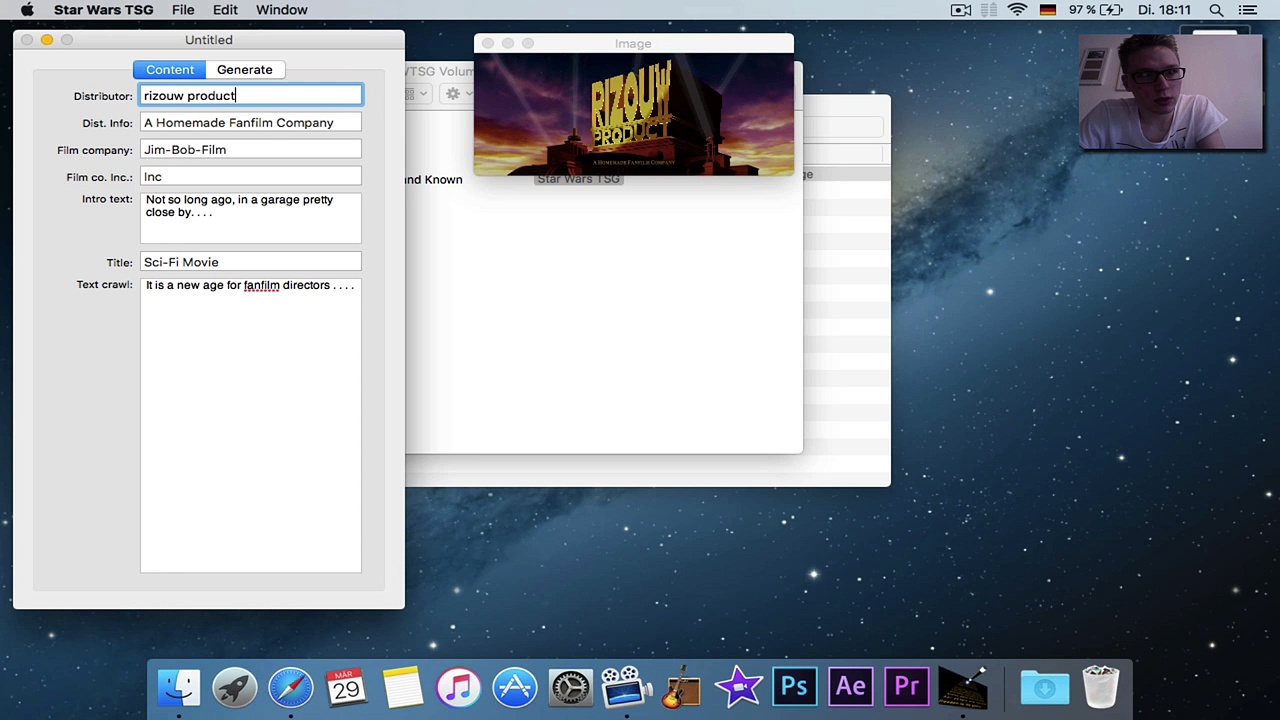Click into the Title field

tap(250, 262)
